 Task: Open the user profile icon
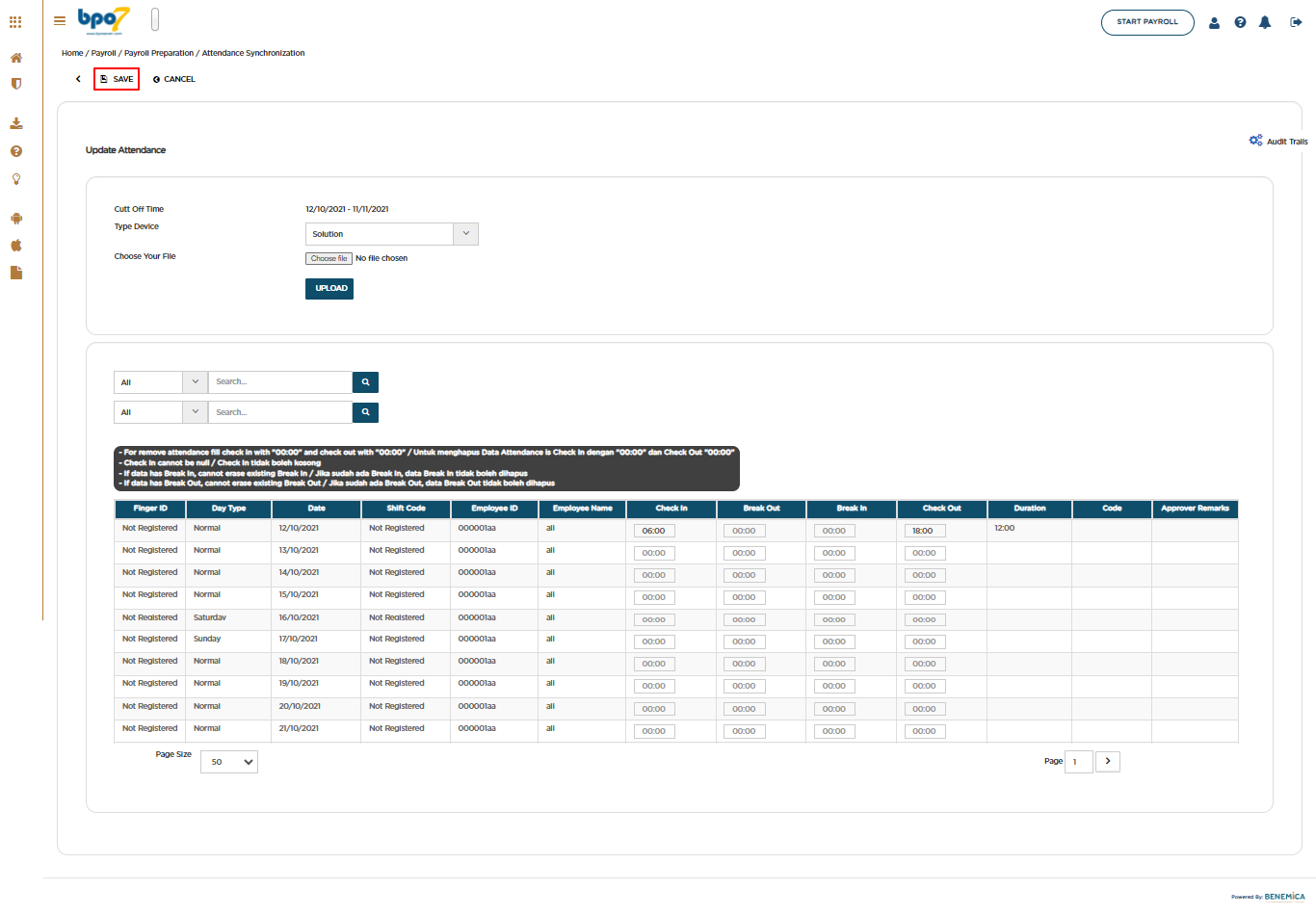[x=1214, y=22]
